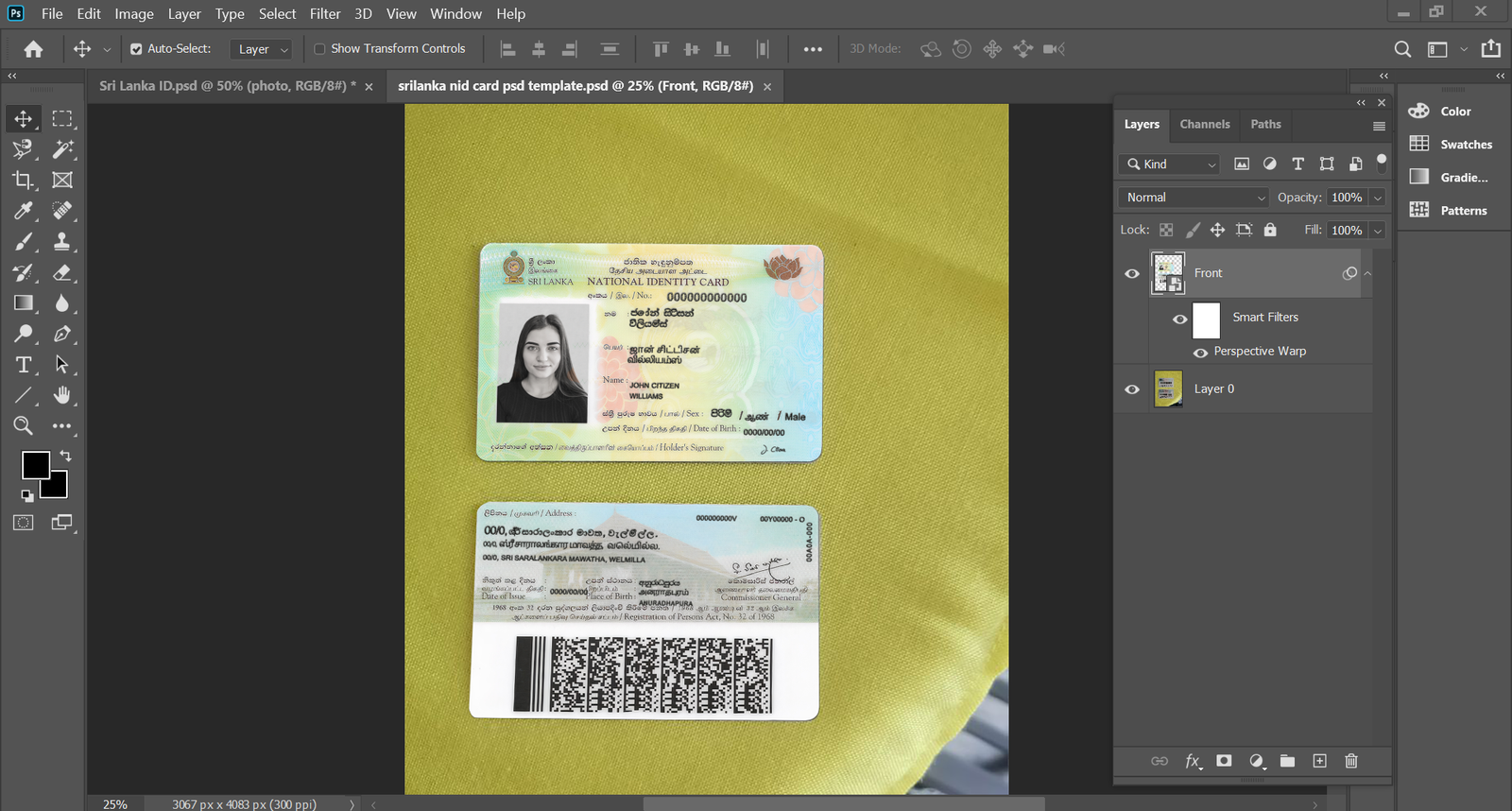Viewport: 1512px width, 811px height.
Task: Open the Auto-Select Layer dropdown
Action: 260,49
